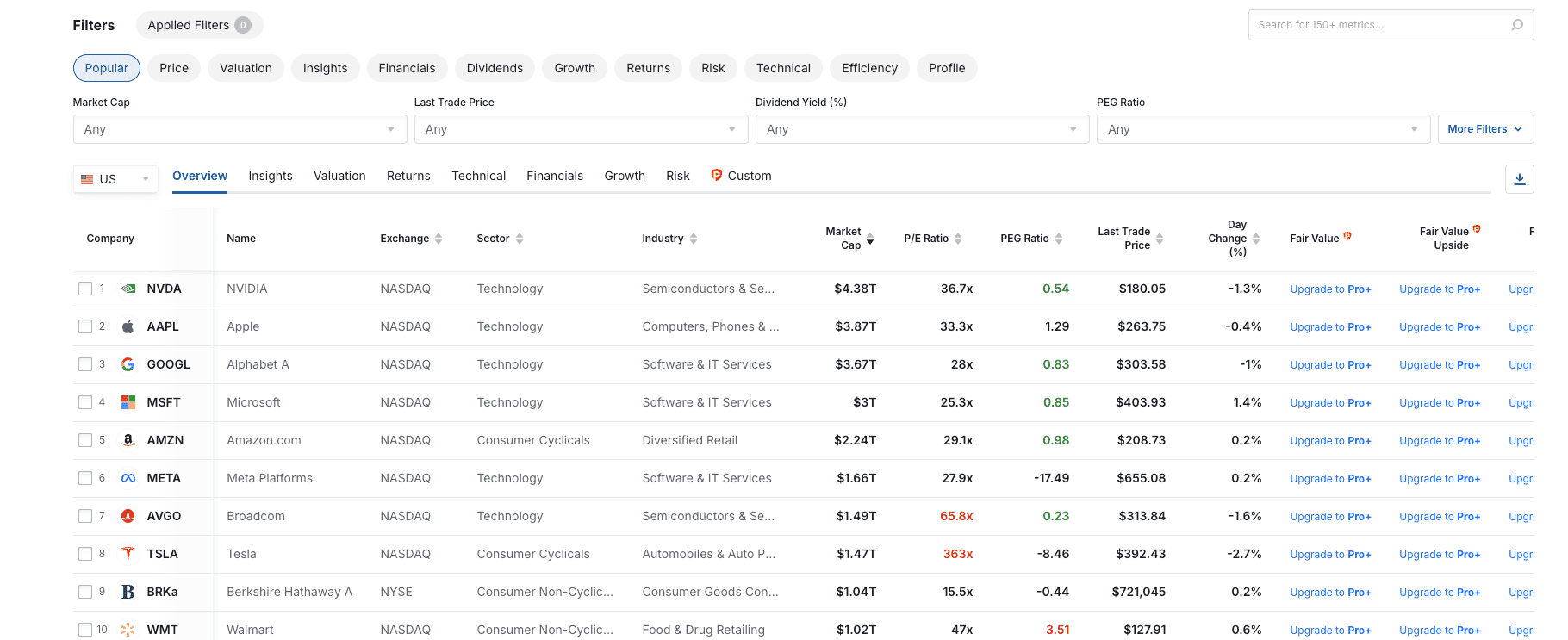Open the Market Cap filter dropdown
1568x640 pixels.
240,129
